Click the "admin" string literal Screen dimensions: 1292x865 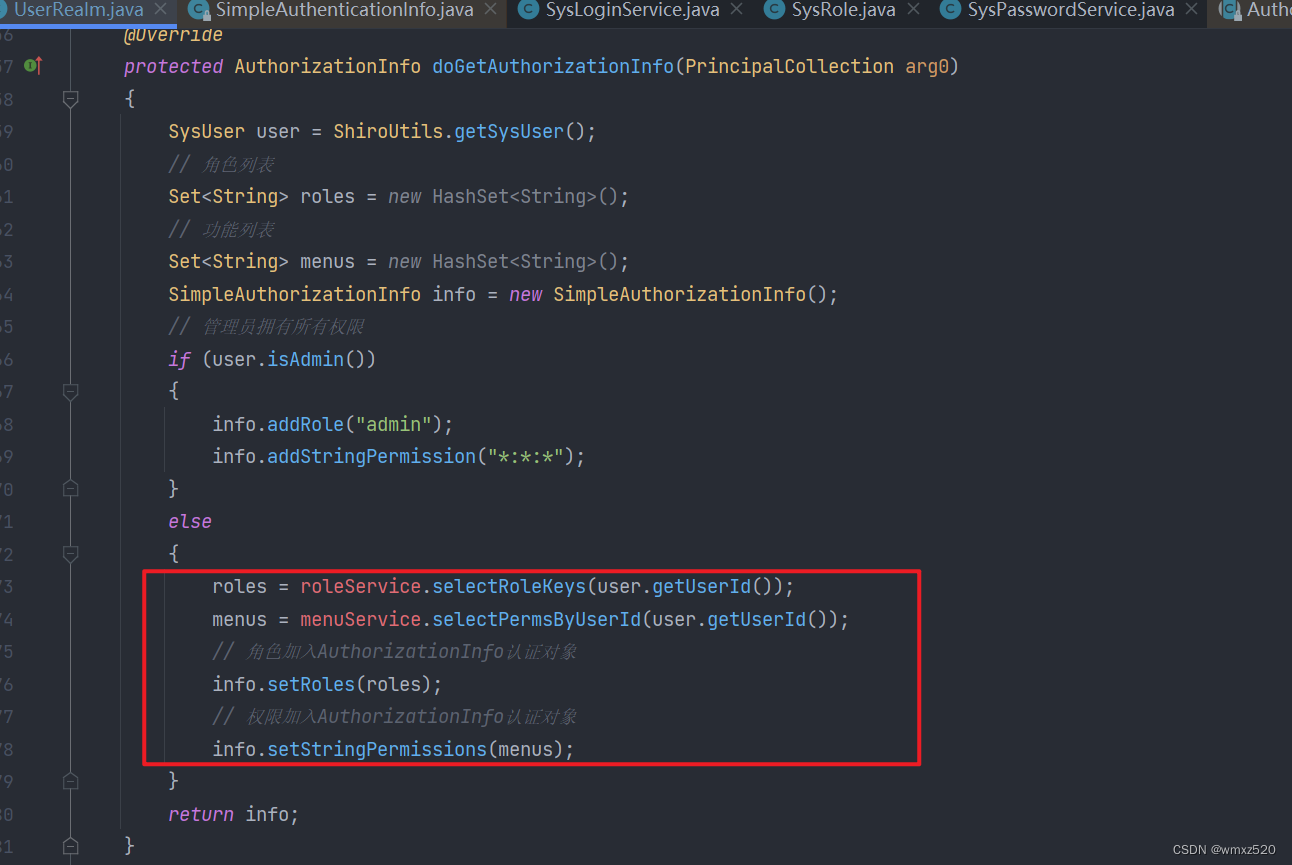pos(394,424)
